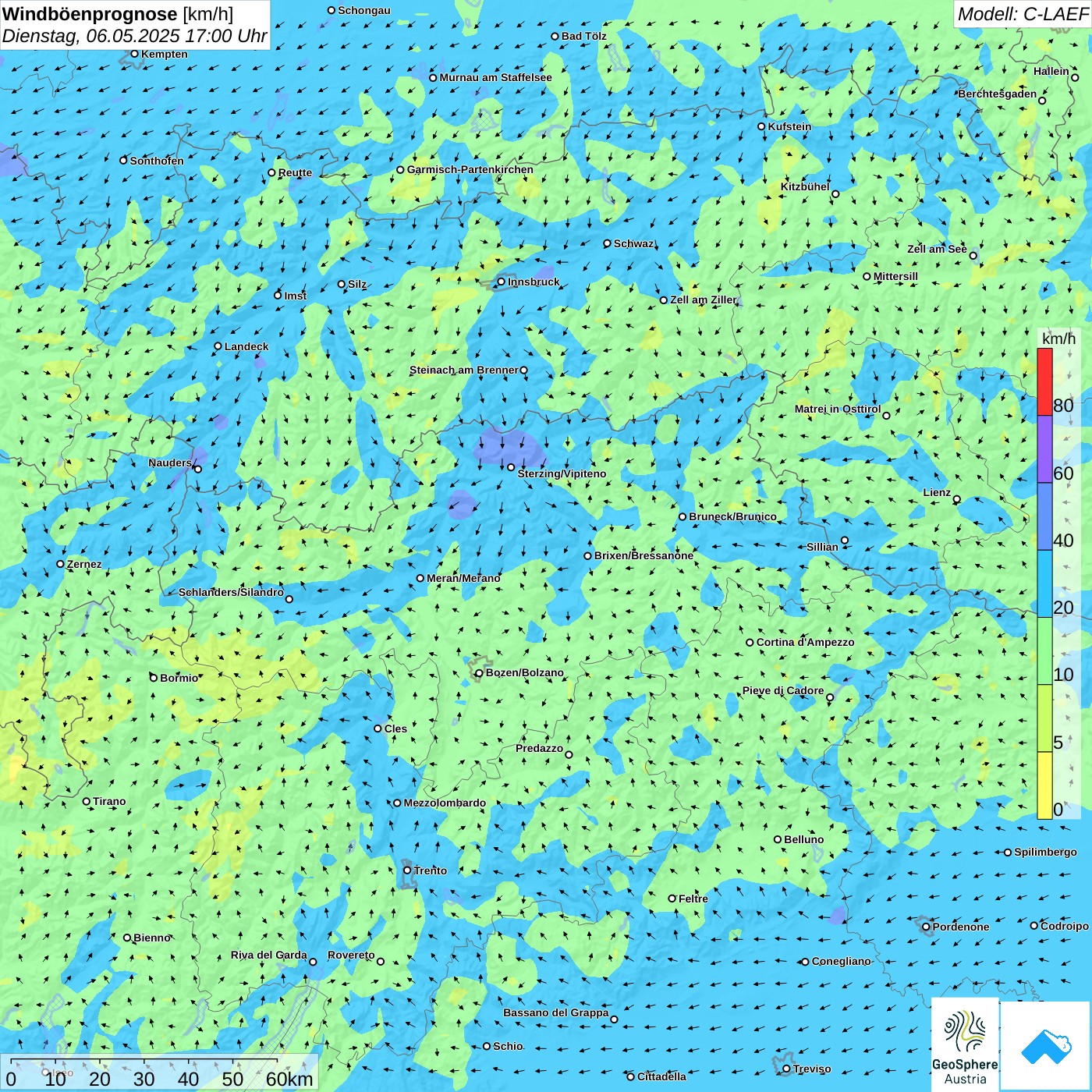Select the Meran/Merano label
The height and width of the screenshot is (1092, 1092).
[464, 578]
